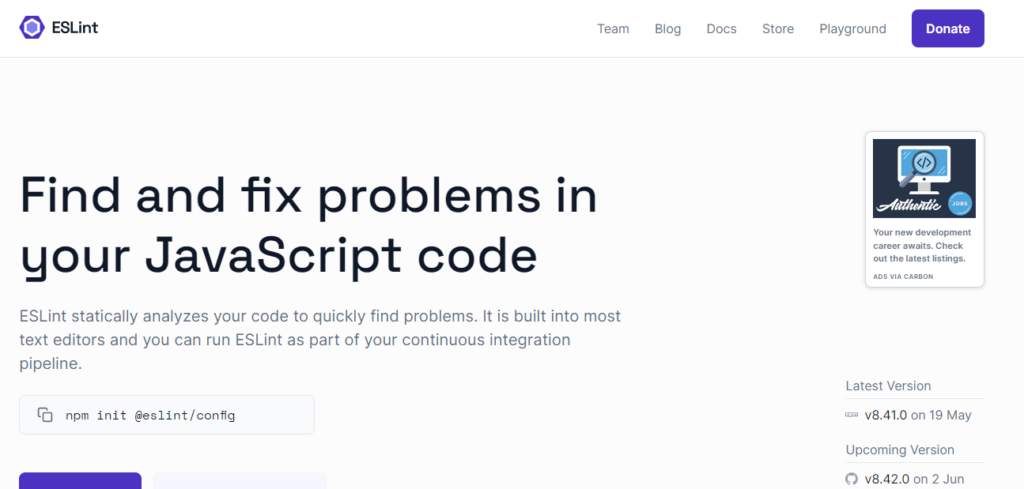Open the Team page
Viewport: 1024px width, 489px height.
pos(613,29)
